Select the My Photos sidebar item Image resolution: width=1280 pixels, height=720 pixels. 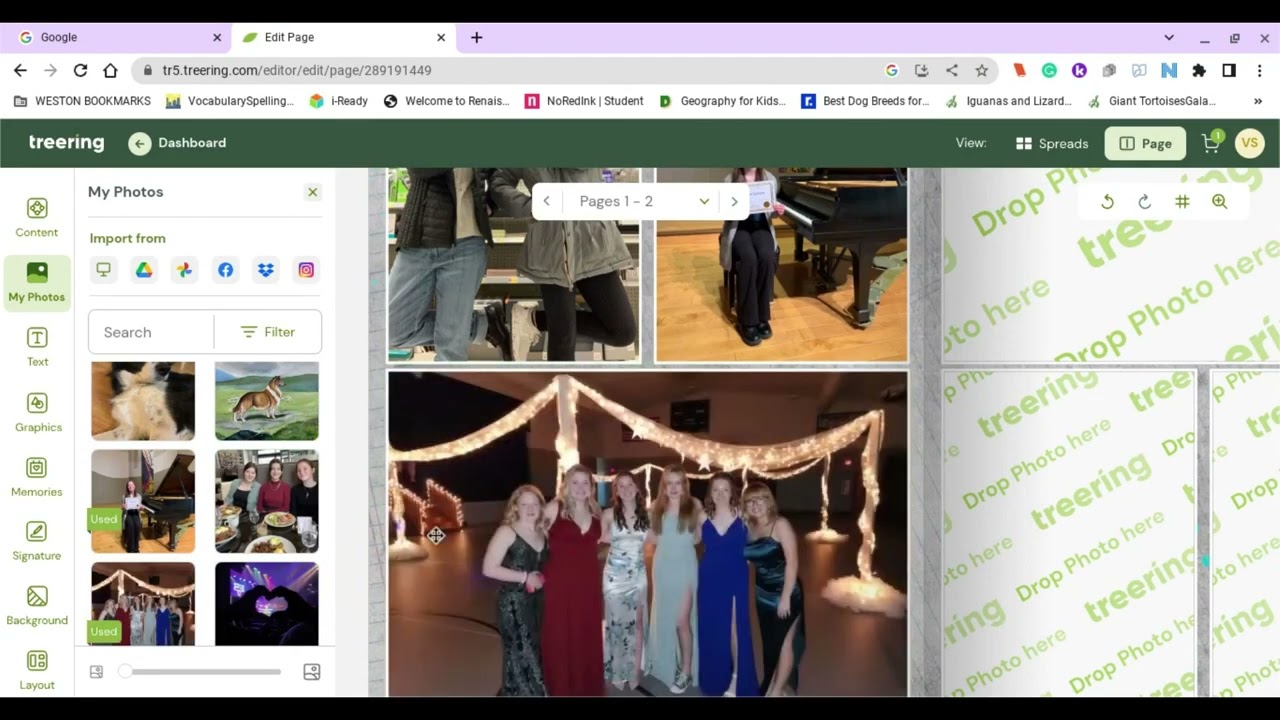point(37,282)
